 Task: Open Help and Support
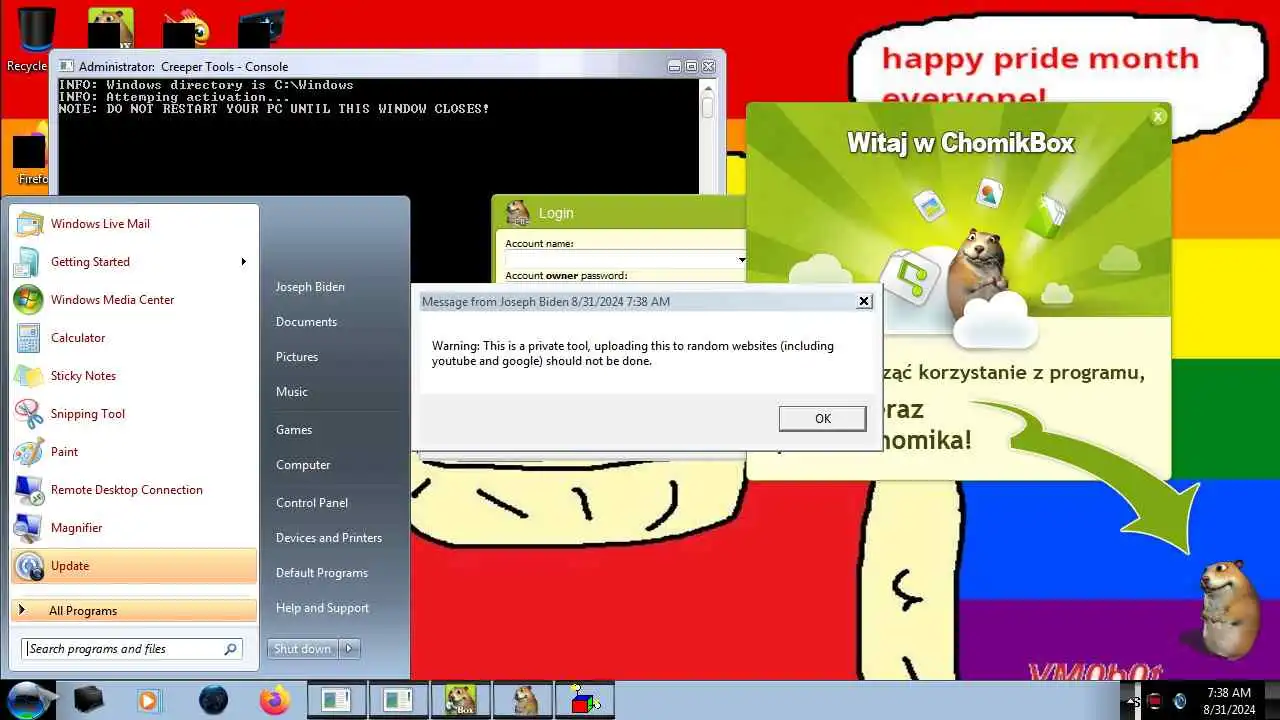(322, 608)
